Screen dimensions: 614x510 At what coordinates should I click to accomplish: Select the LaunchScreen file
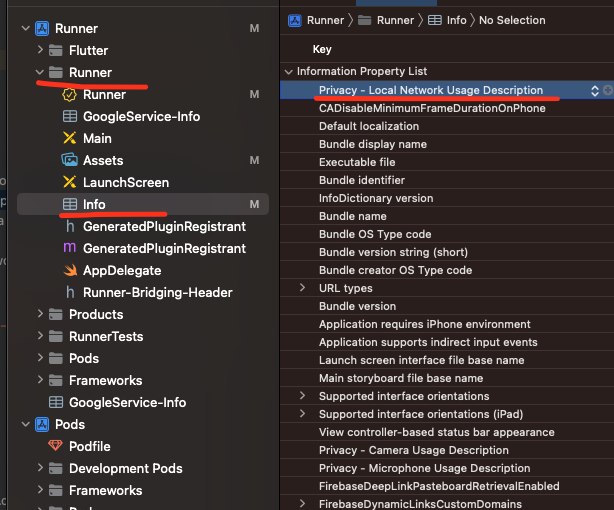point(126,183)
